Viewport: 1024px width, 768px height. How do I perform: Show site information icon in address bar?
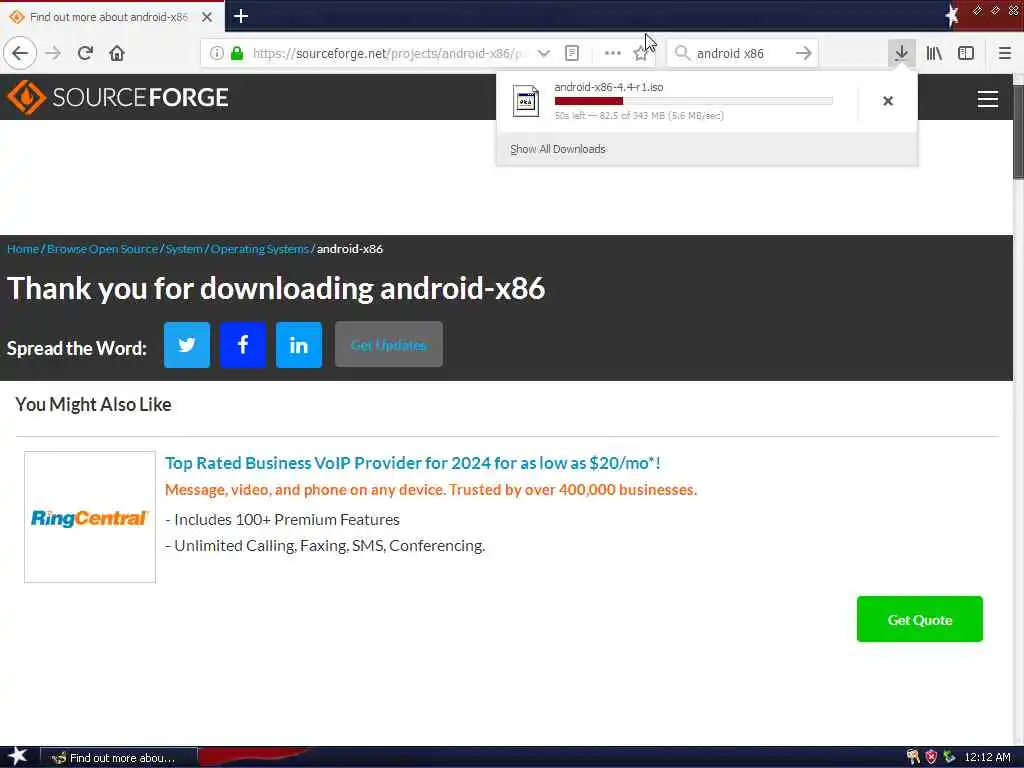coord(217,54)
